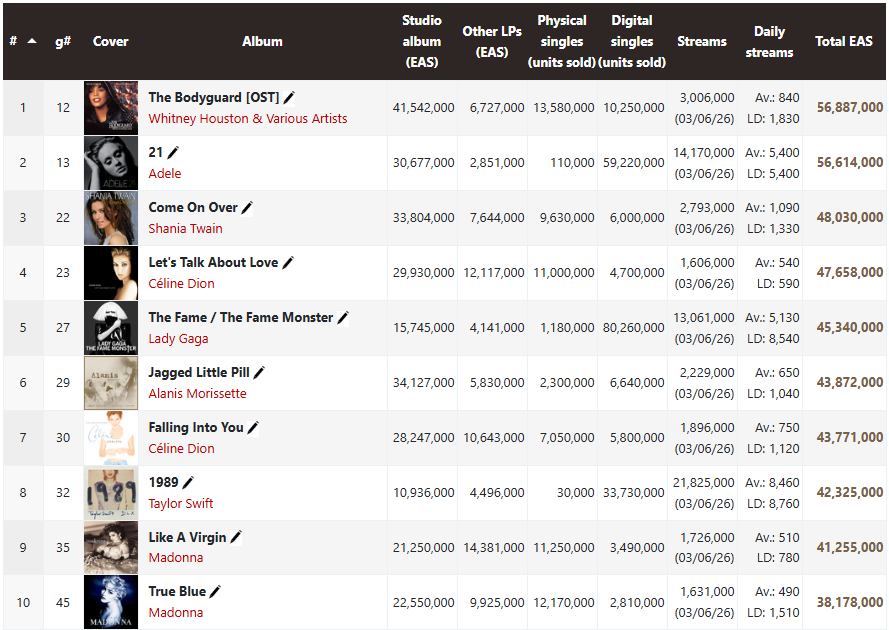
Task: Click the Cover column header
Action: 111,41
